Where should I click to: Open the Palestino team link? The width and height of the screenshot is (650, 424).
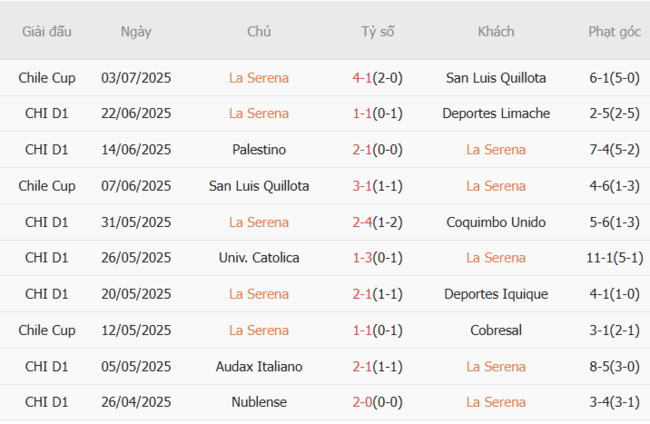(259, 149)
